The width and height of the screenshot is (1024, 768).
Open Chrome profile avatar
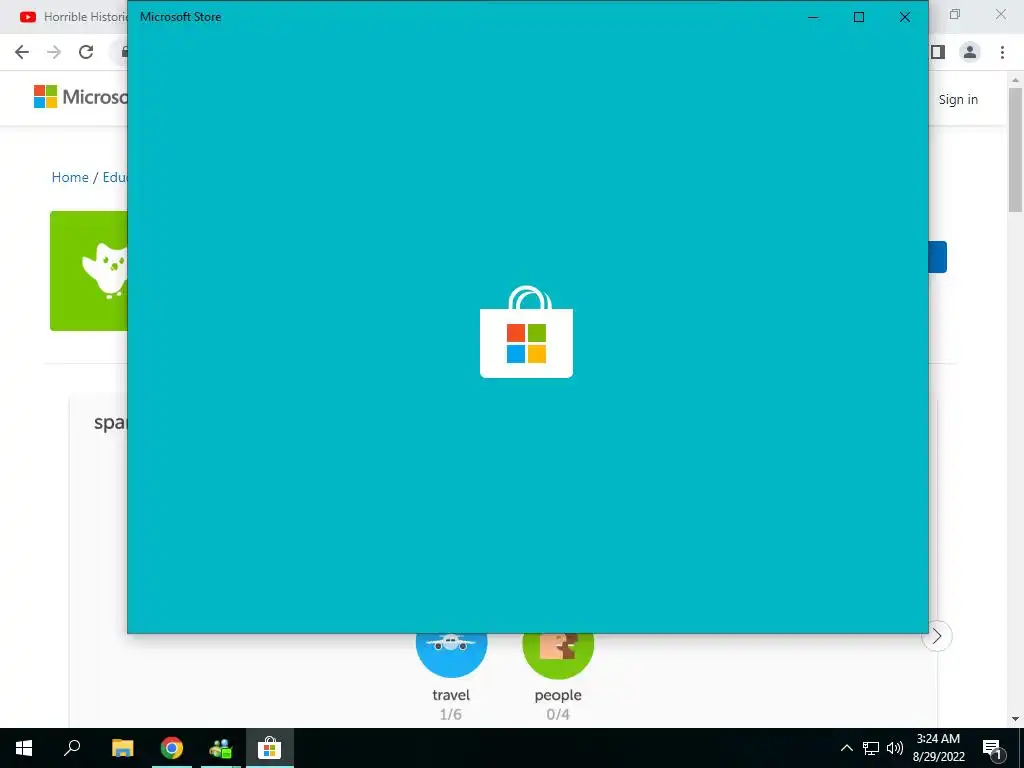(x=970, y=52)
